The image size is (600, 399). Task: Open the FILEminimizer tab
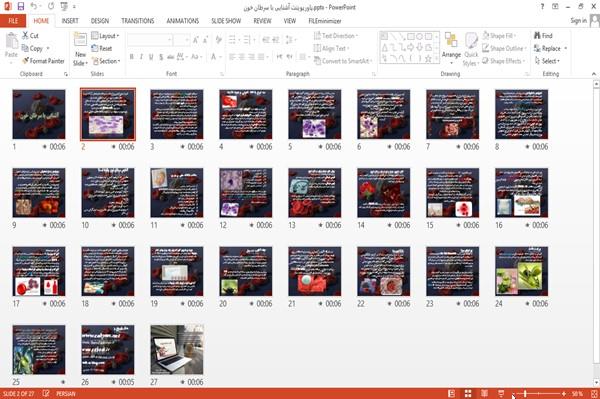tap(324, 21)
